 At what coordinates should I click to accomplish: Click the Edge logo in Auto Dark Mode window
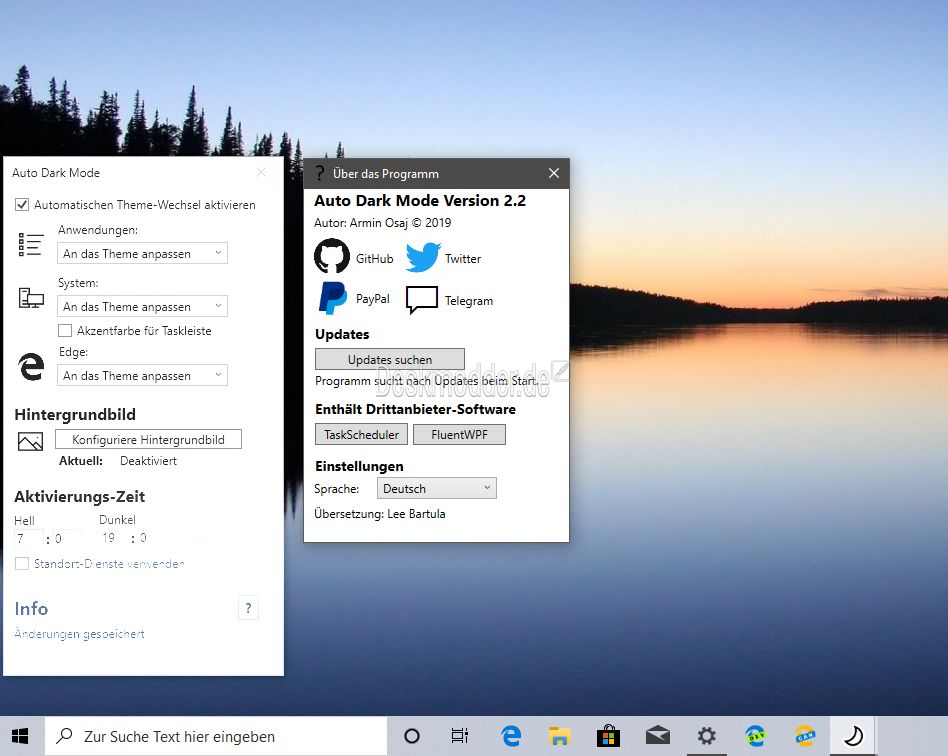click(31, 367)
